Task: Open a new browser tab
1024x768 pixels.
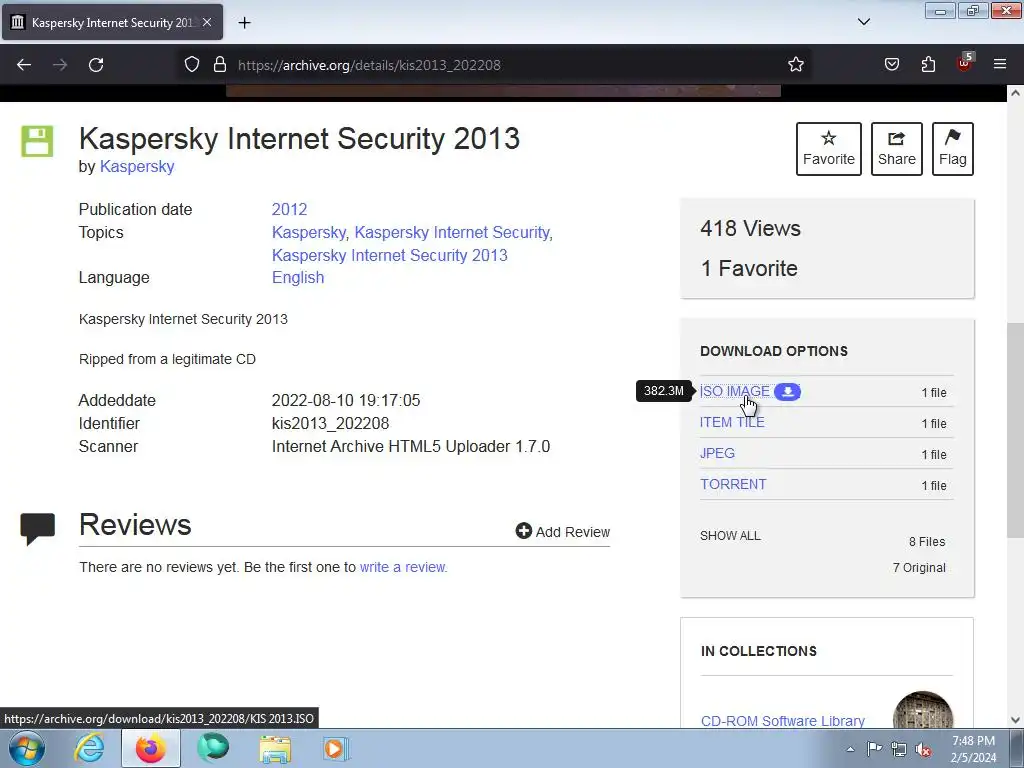Action: pos(244,23)
